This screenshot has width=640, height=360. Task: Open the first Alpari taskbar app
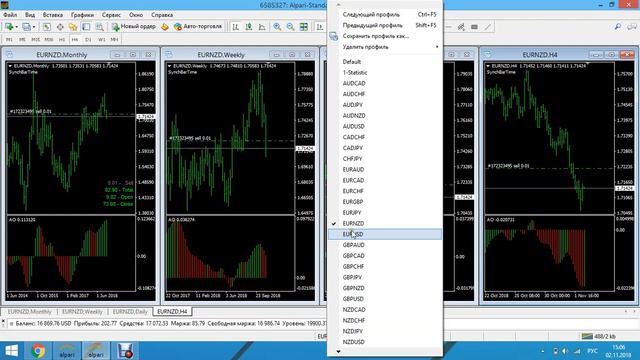[67, 351]
